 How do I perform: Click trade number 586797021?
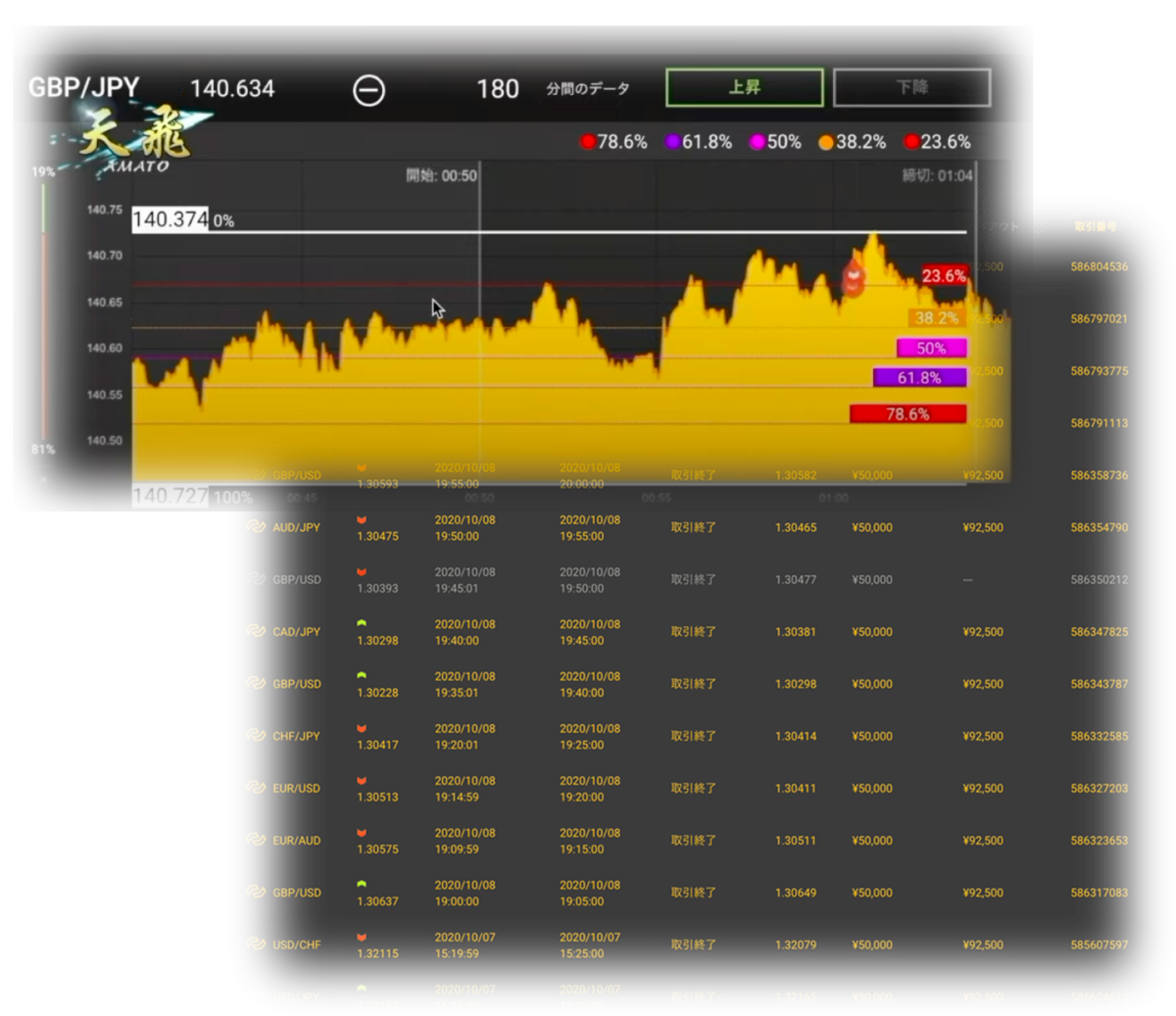click(1099, 318)
